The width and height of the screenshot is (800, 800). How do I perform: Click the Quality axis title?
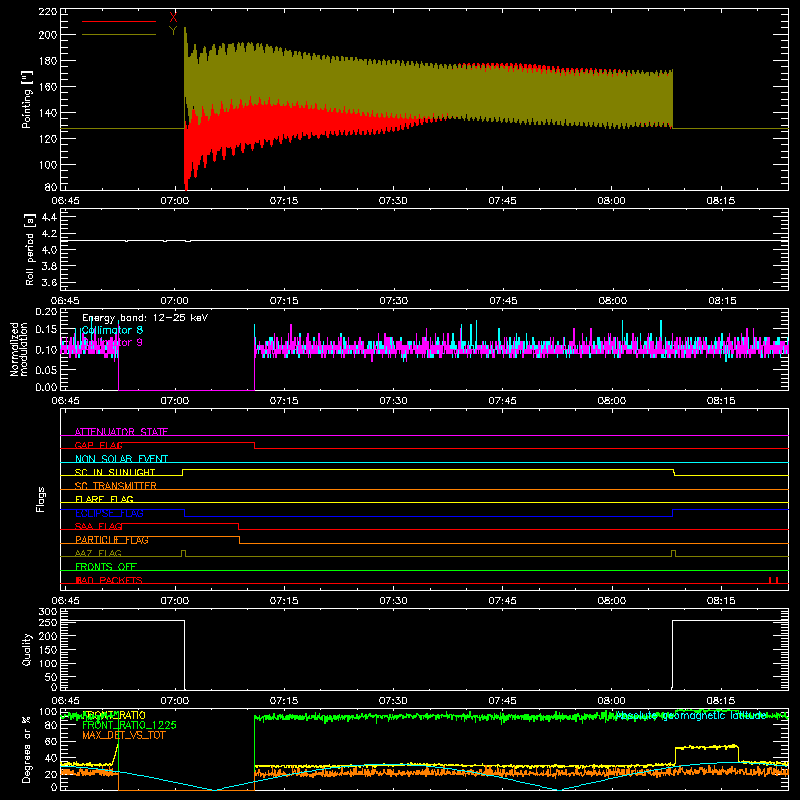[27, 649]
